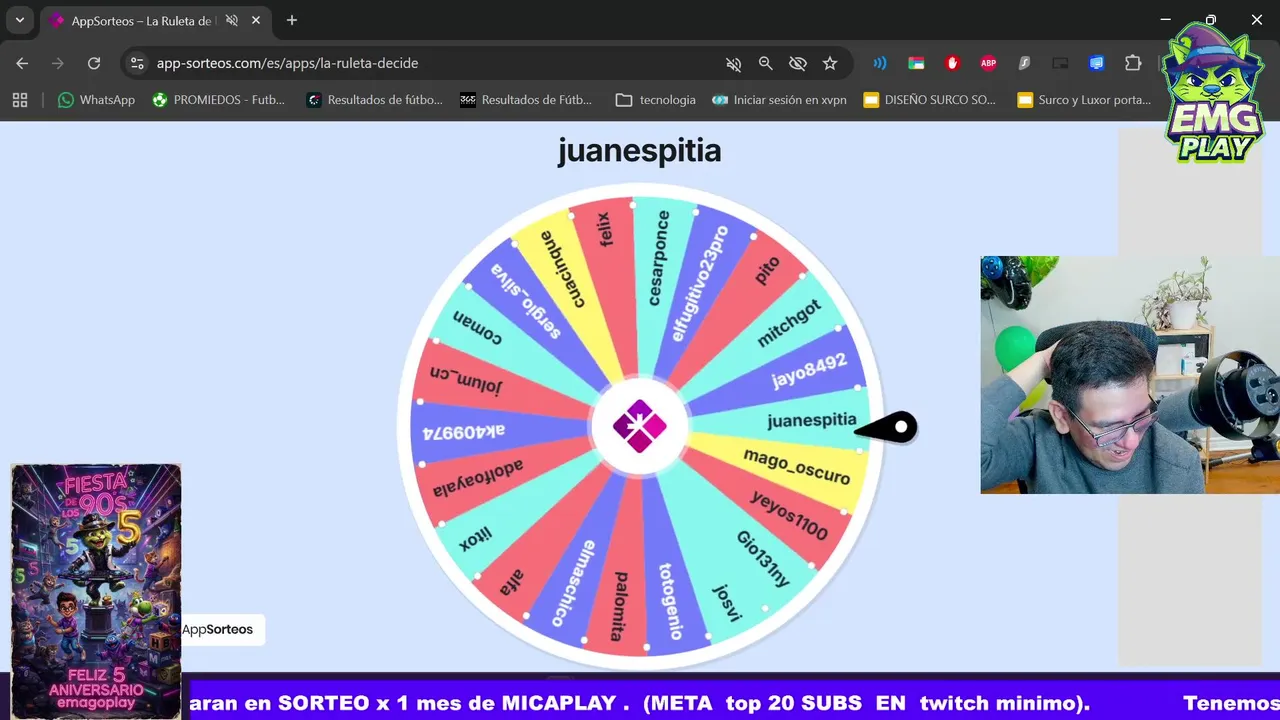Expand the tecnologia bookmarks folder
The height and width of the screenshot is (720, 1280).
[656, 100]
